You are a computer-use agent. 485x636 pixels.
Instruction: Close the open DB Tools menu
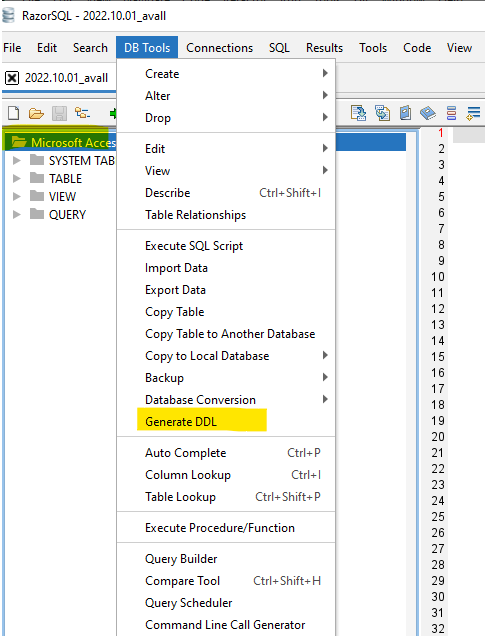click(x=147, y=47)
